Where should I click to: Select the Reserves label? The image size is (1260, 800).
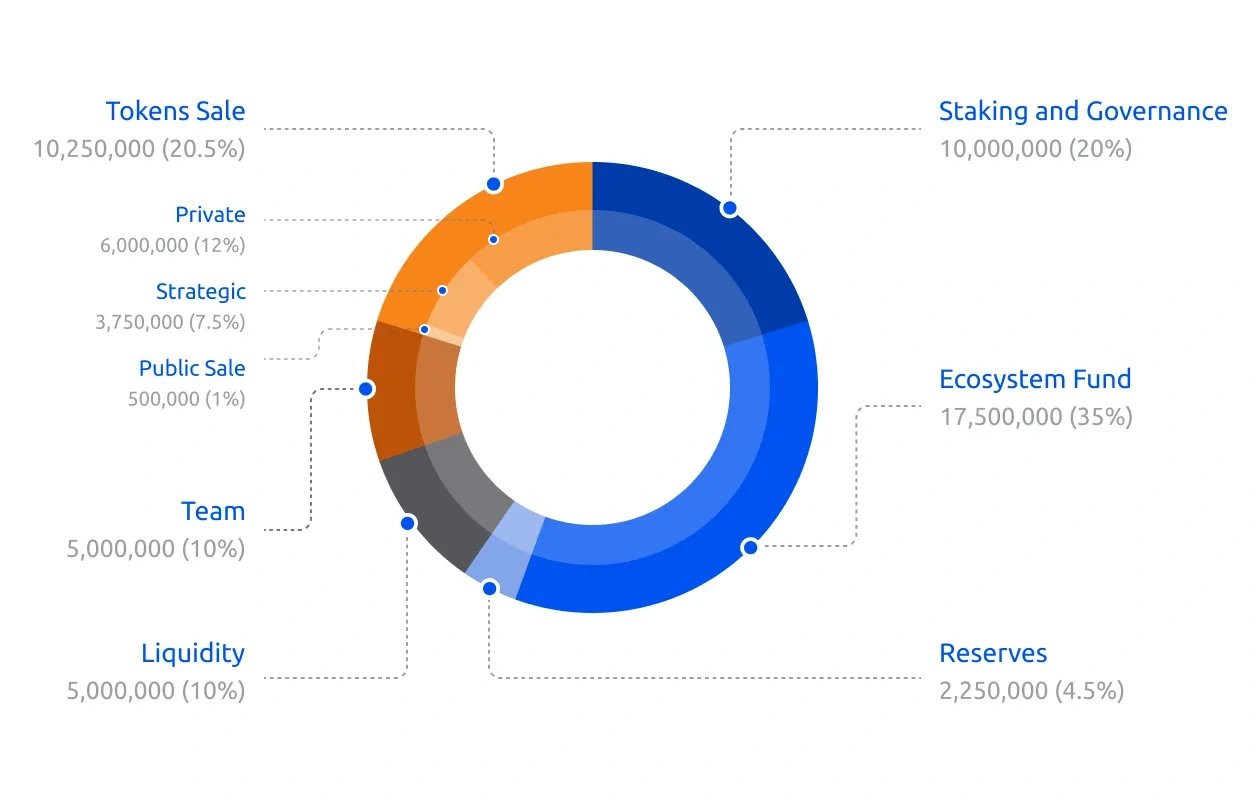[993, 653]
